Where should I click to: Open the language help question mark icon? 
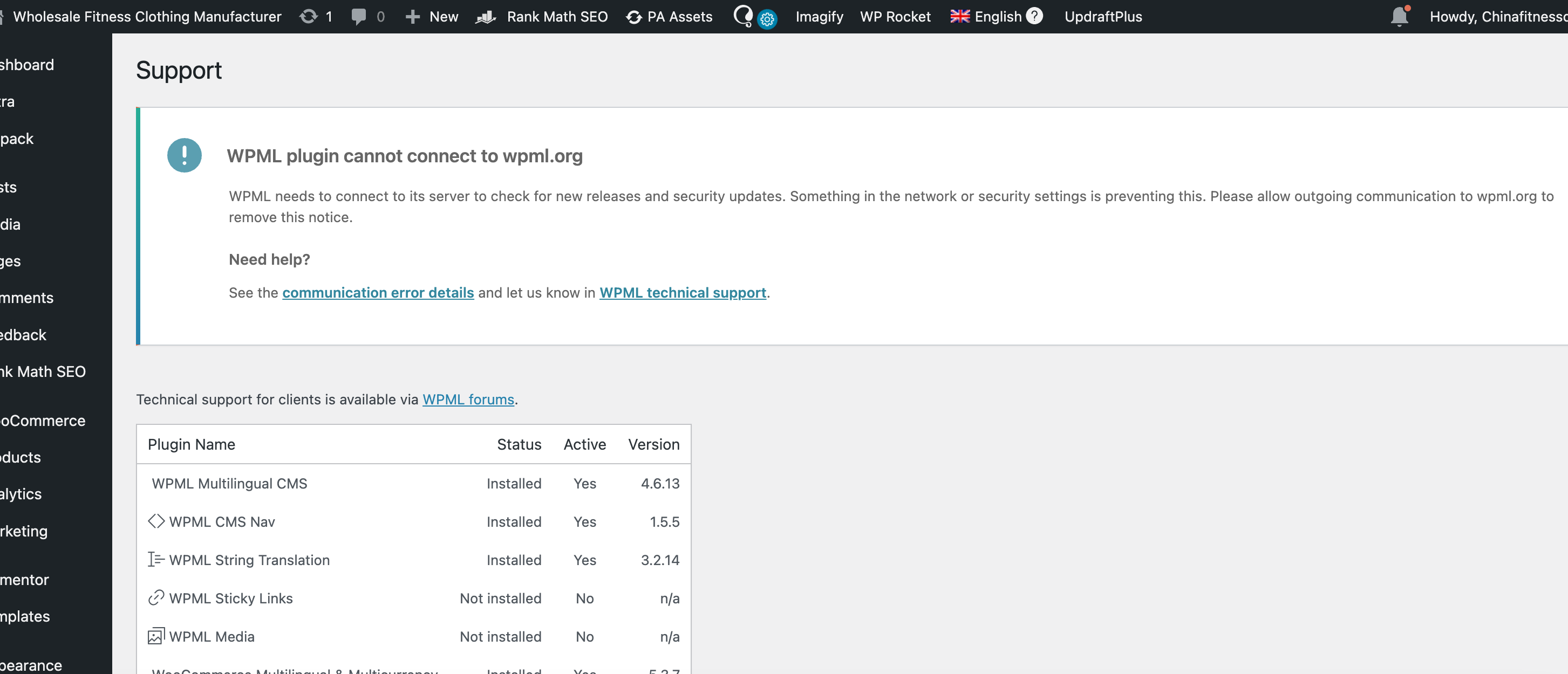click(1034, 16)
